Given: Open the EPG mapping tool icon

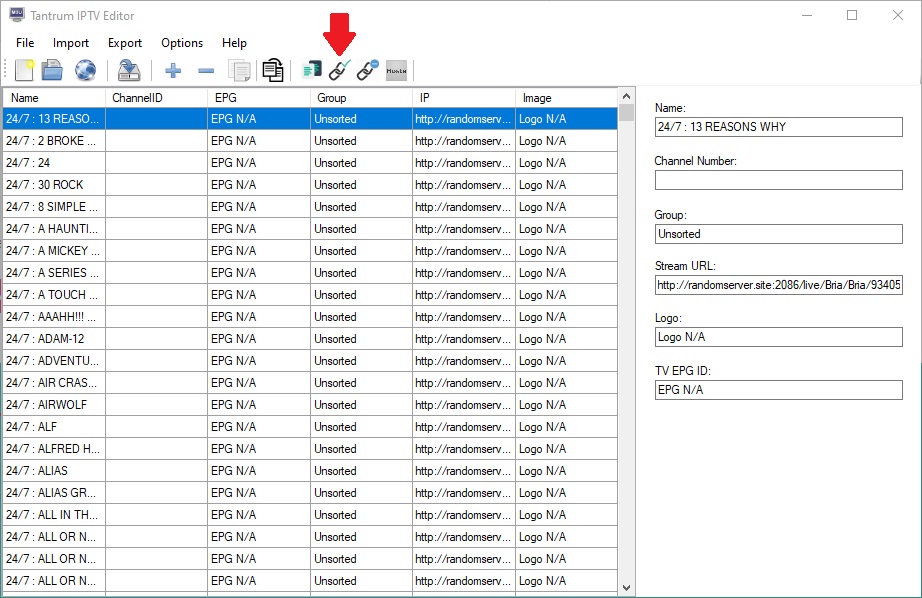Looking at the screenshot, I should click(x=310, y=70).
